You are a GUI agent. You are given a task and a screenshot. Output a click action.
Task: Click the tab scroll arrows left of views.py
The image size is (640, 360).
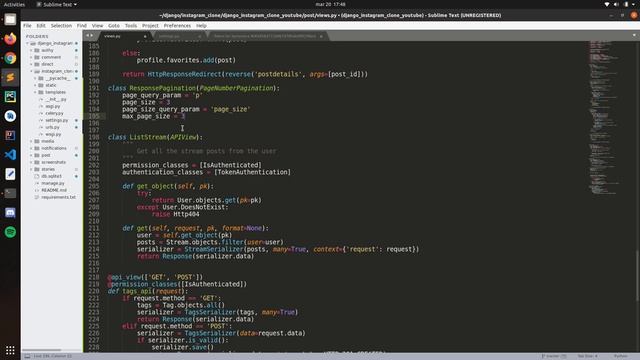(89, 36)
